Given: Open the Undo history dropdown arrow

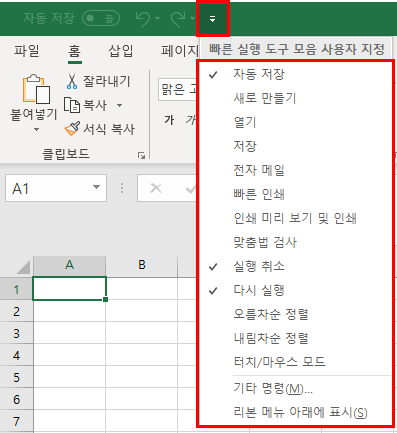Looking at the screenshot, I should pos(158,18).
